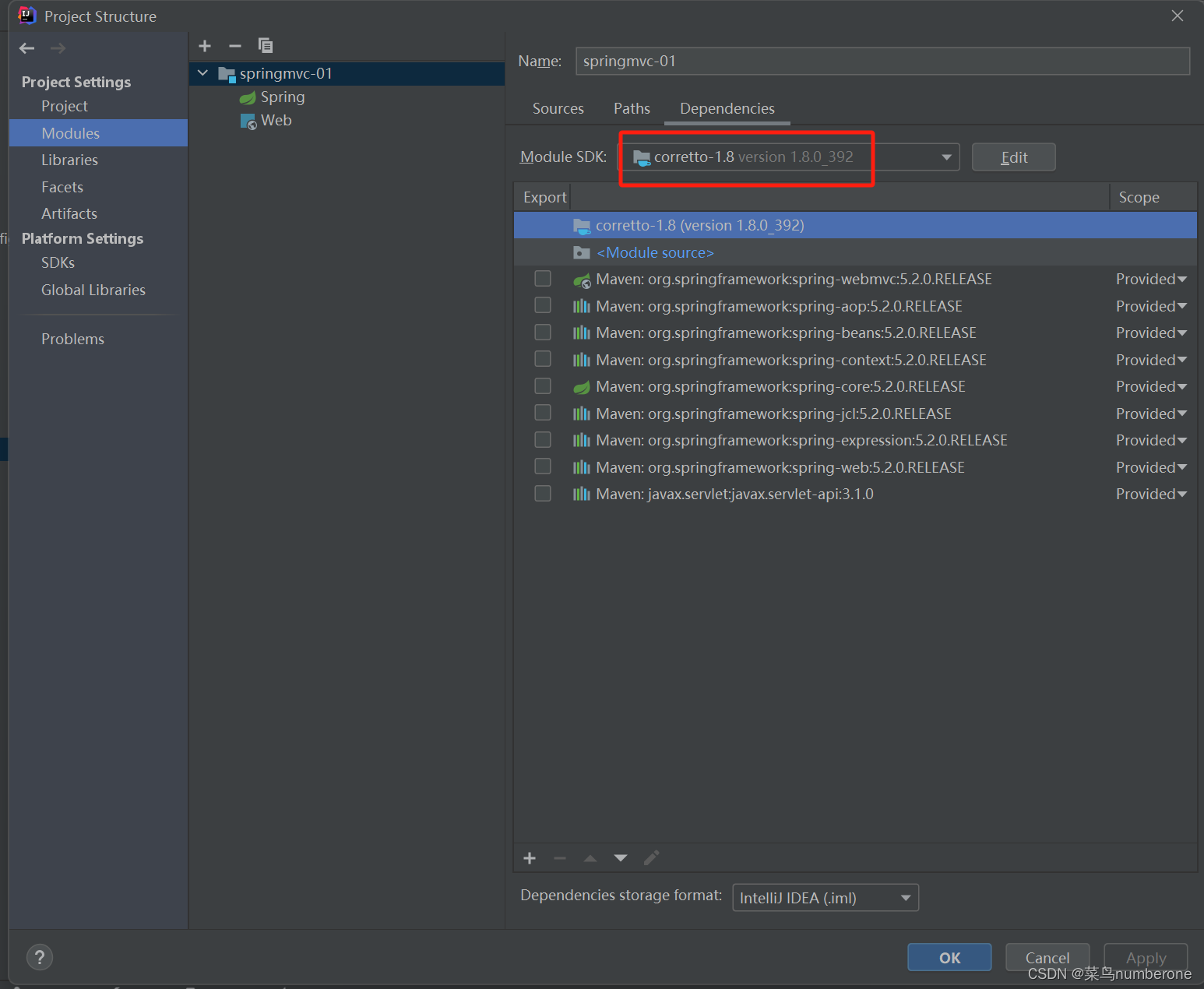Click the Edit button for Module SDK
This screenshot has height=989, width=1204.
(1013, 157)
